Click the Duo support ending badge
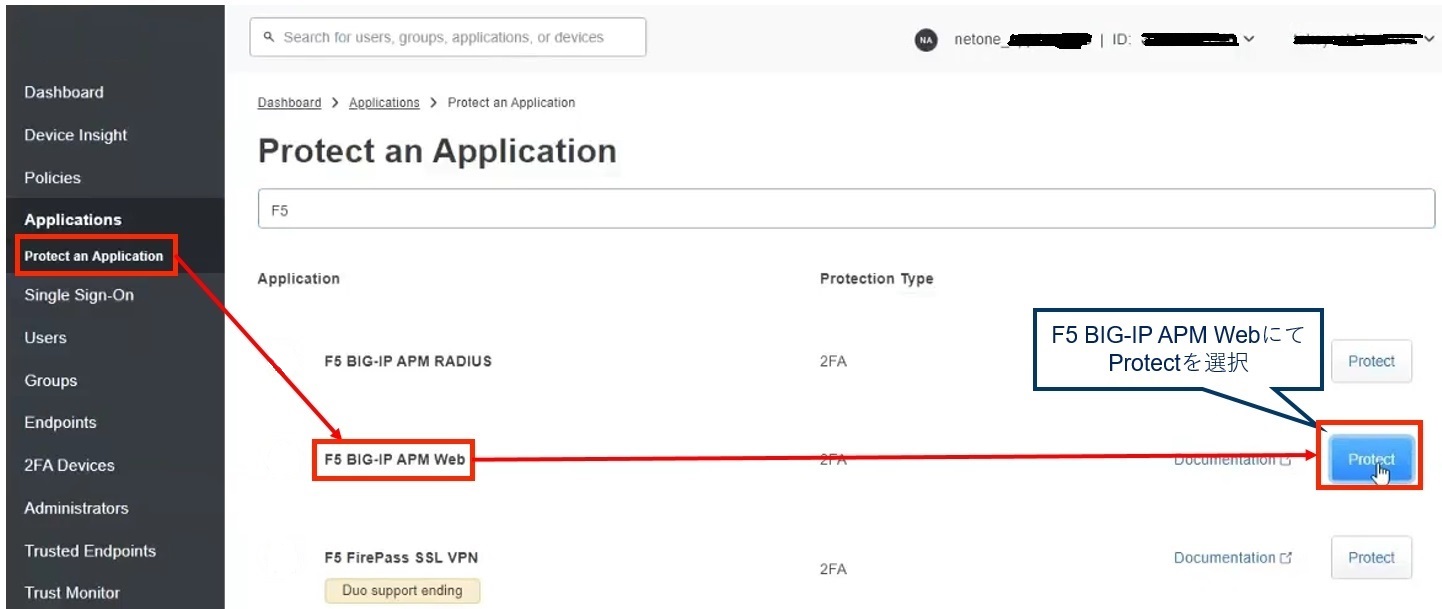The image size is (1442, 609). click(x=402, y=591)
